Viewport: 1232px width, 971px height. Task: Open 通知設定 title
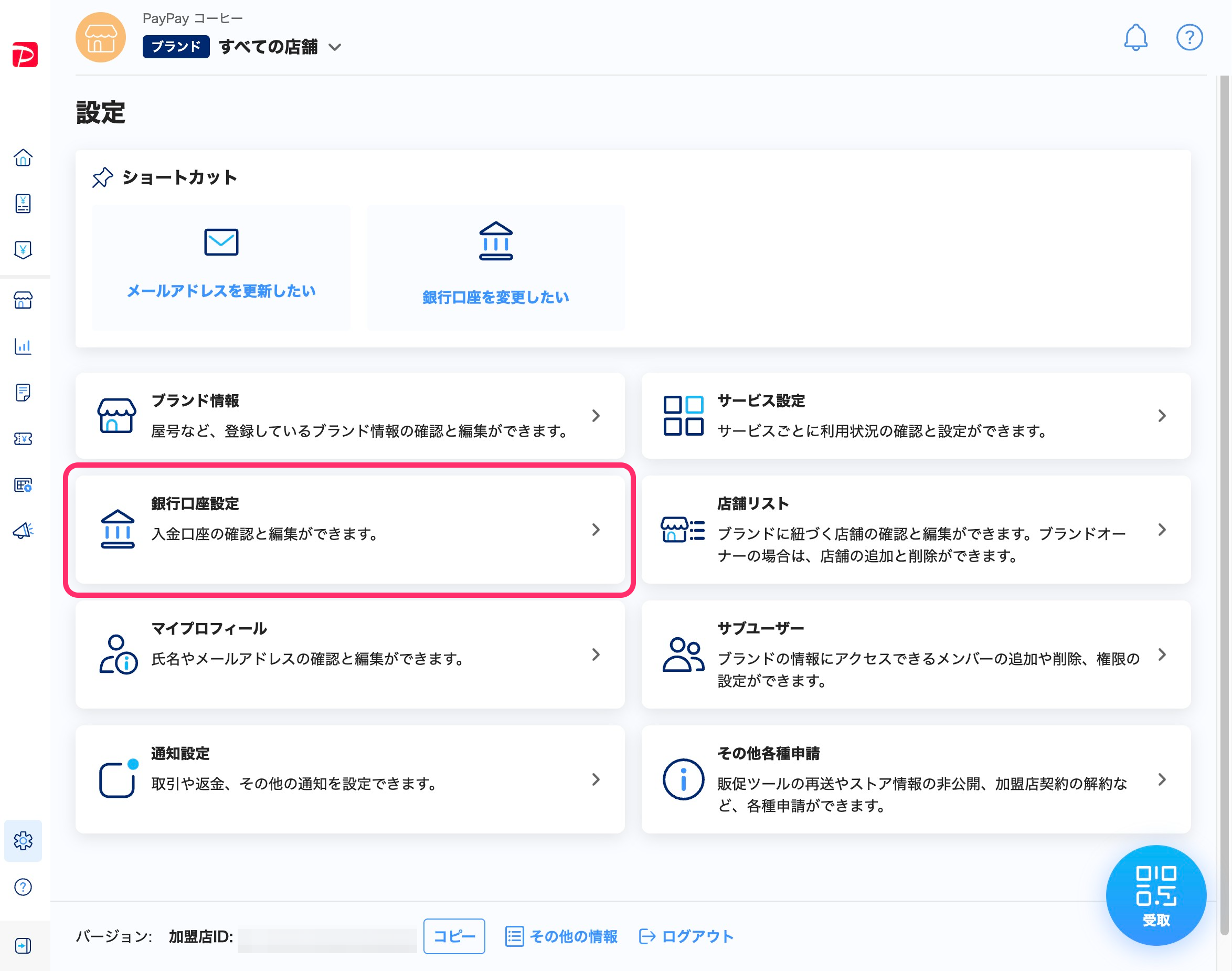point(180,754)
